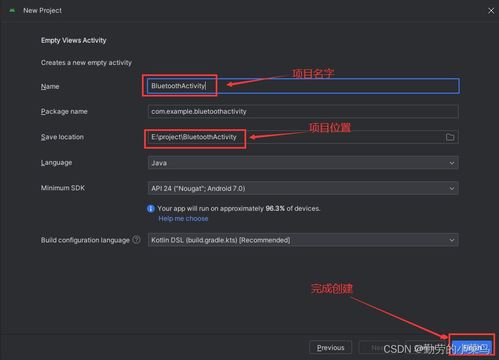Open the folder browser for Save location
This screenshot has height=360, width=499.
450,137
